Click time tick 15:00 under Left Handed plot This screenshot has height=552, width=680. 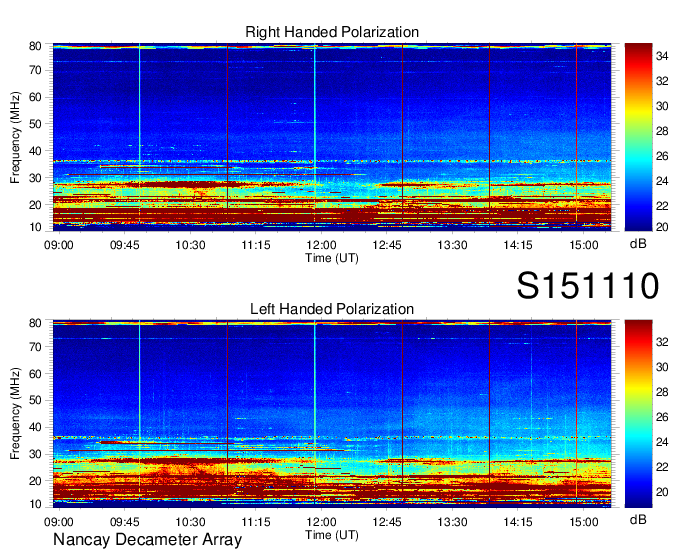click(x=584, y=522)
